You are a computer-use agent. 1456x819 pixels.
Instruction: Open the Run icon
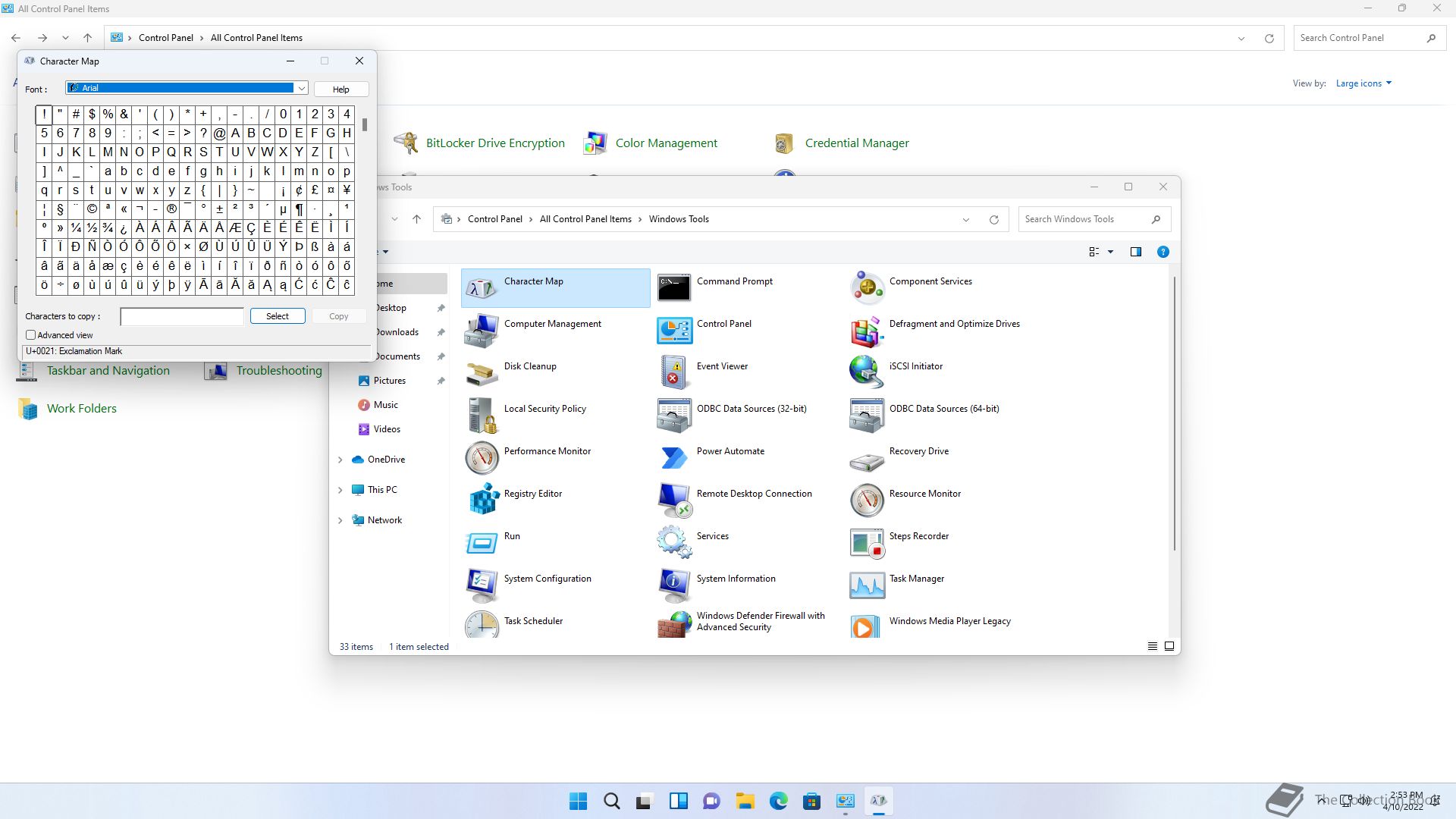tap(482, 543)
